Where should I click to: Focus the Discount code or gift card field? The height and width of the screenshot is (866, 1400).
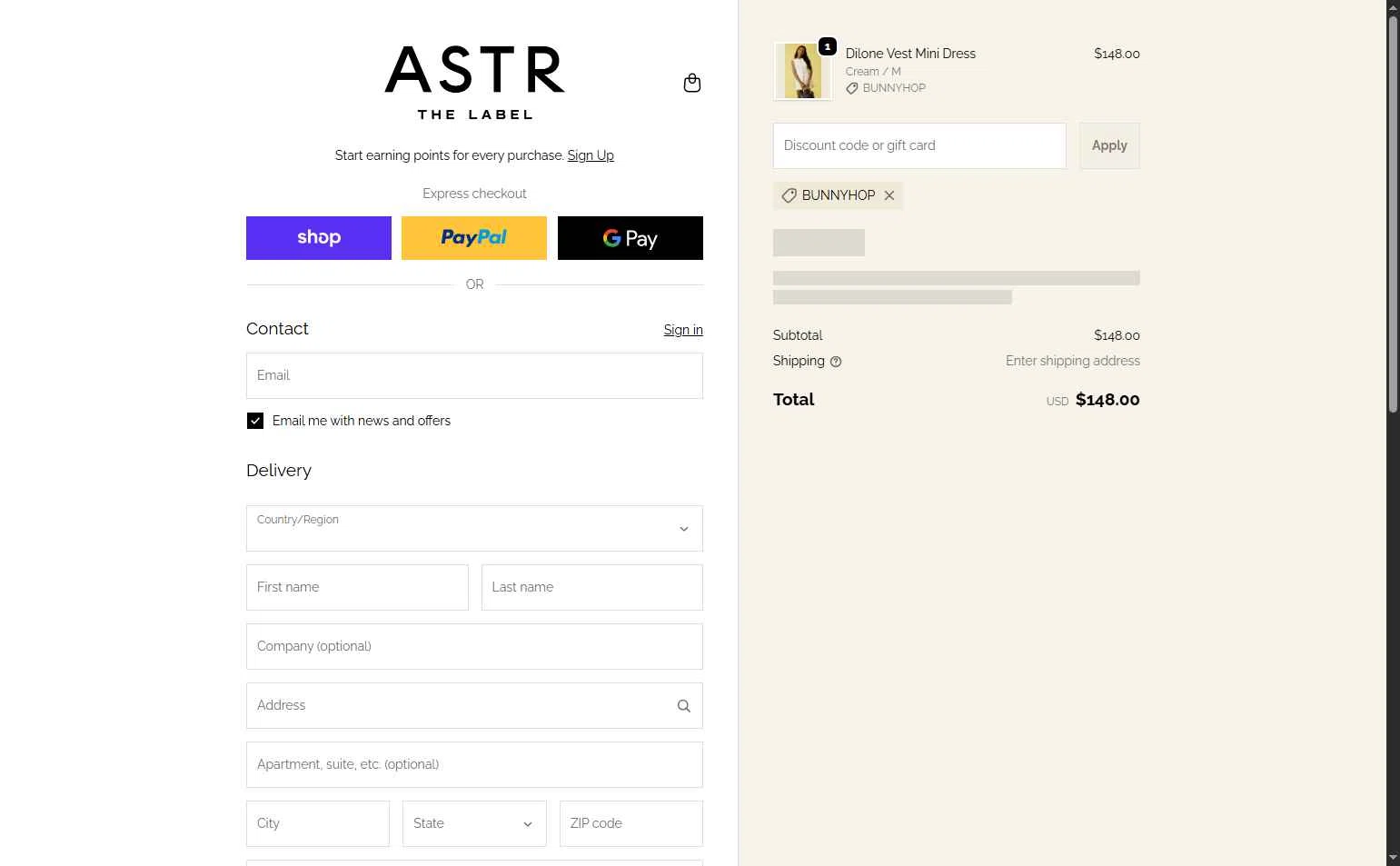point(919,145)
